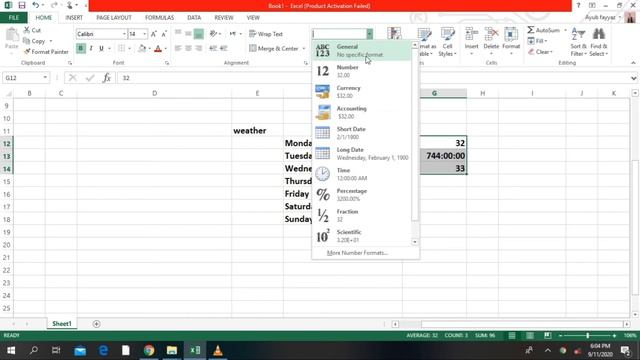Toggle Page Break Preview in status bar
Viewport: 640px width, 360px height.
pyautogui.click(x=548, y=336)
